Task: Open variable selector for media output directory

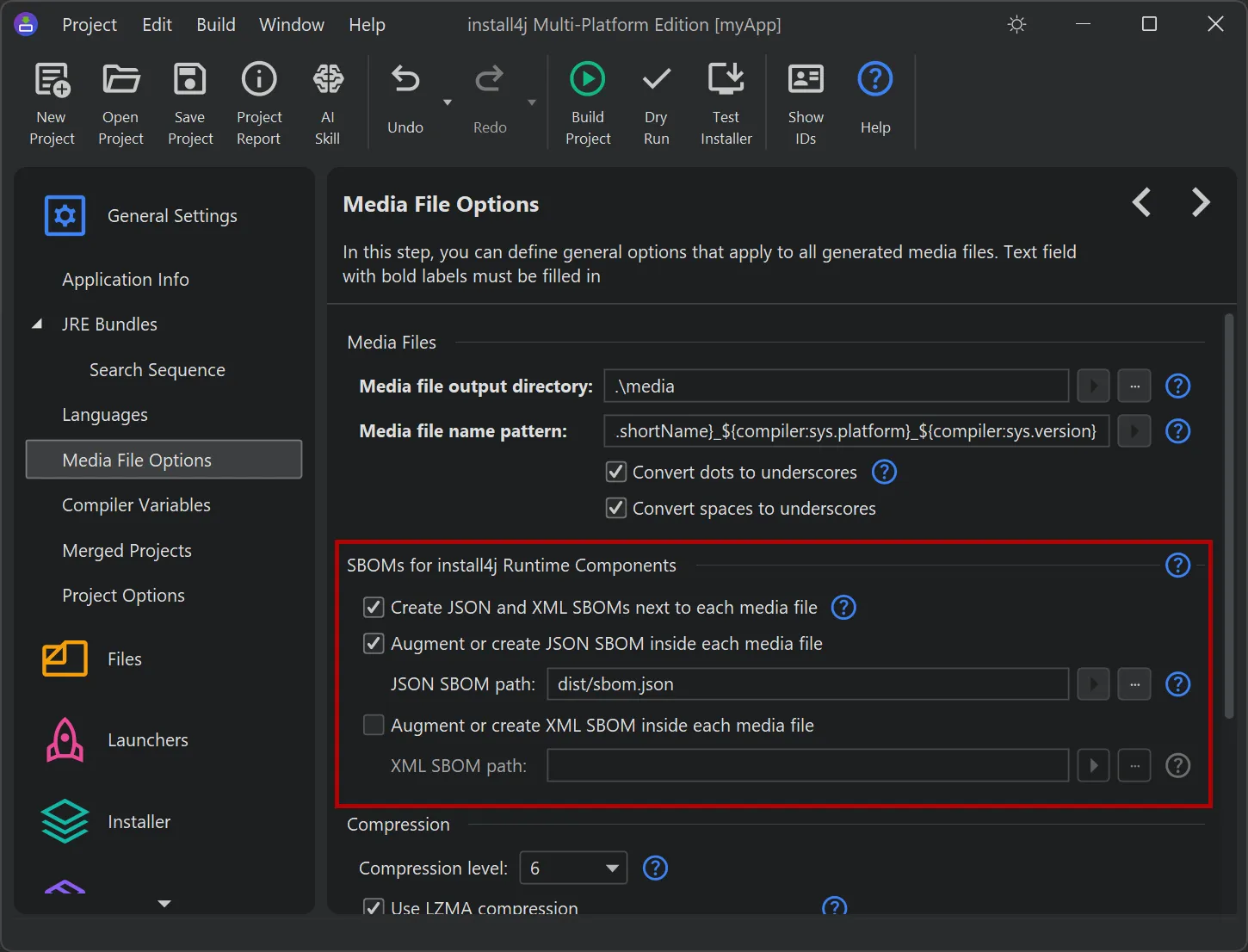Action: (x=1093, y=386)
